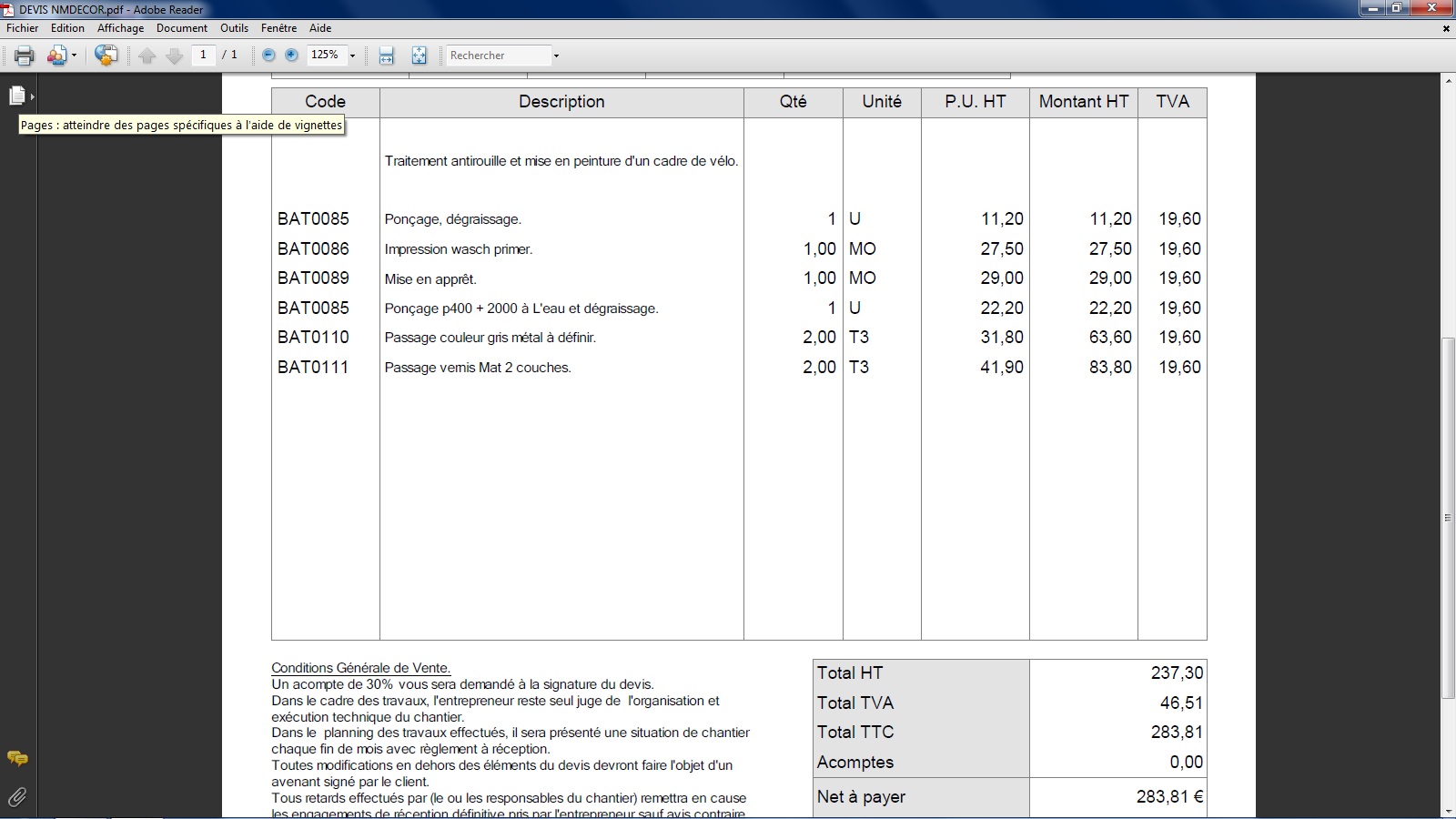Click the Aide menu
This screenshot has height=819, width=1456.
320,28
